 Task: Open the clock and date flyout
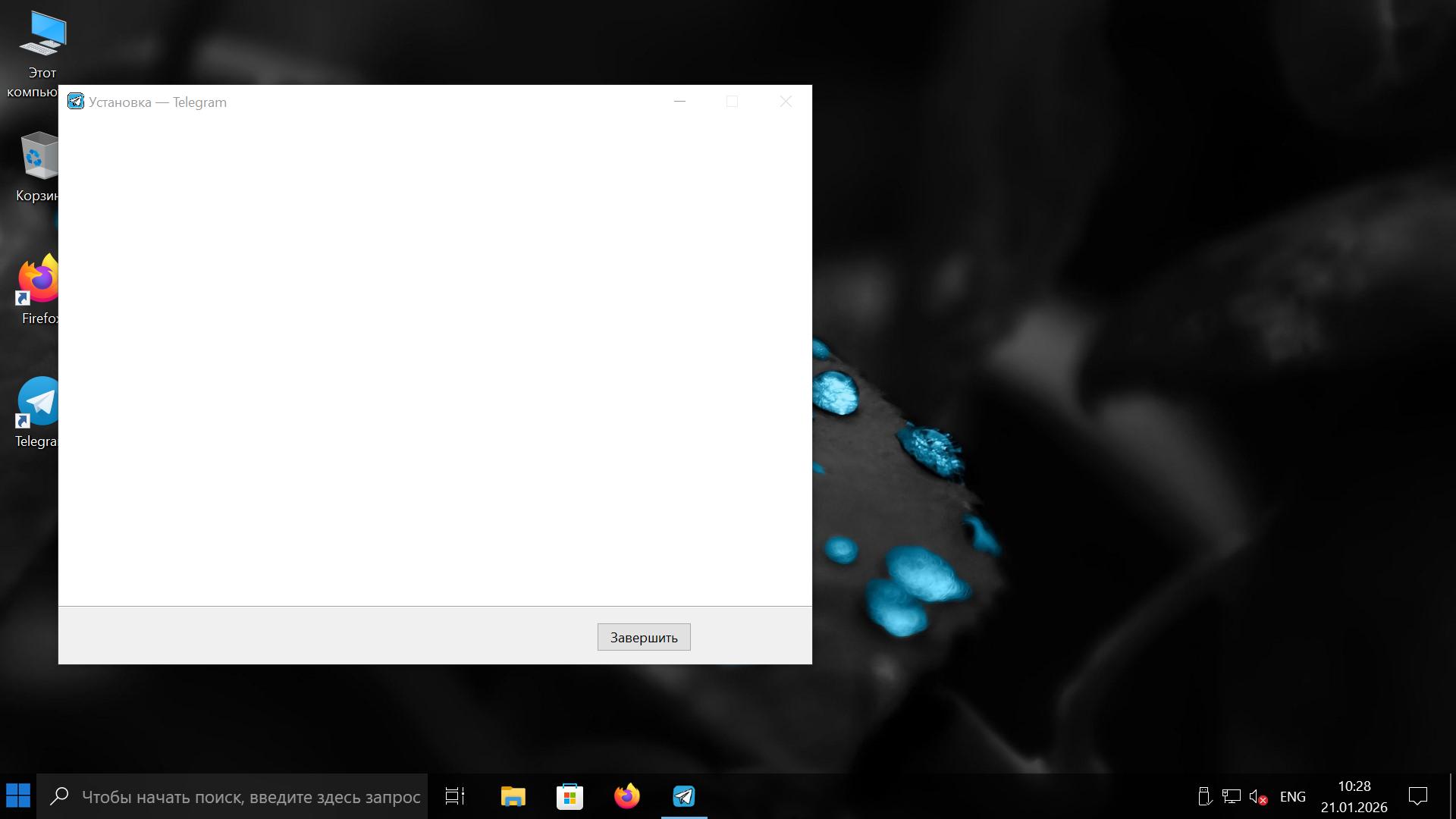click(1354, 796)
